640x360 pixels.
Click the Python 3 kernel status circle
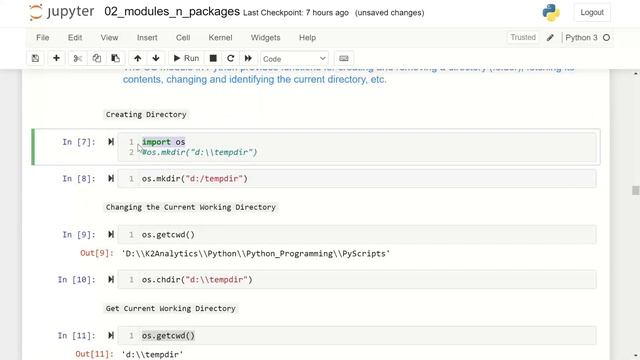coord(607,38)
